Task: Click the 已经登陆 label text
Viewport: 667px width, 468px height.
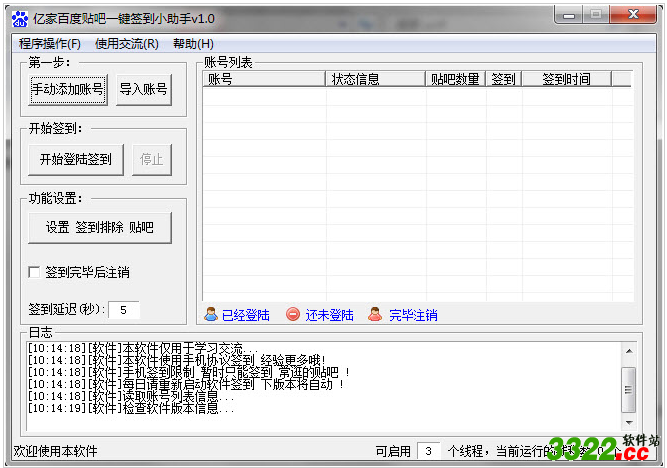Action: 245,315
